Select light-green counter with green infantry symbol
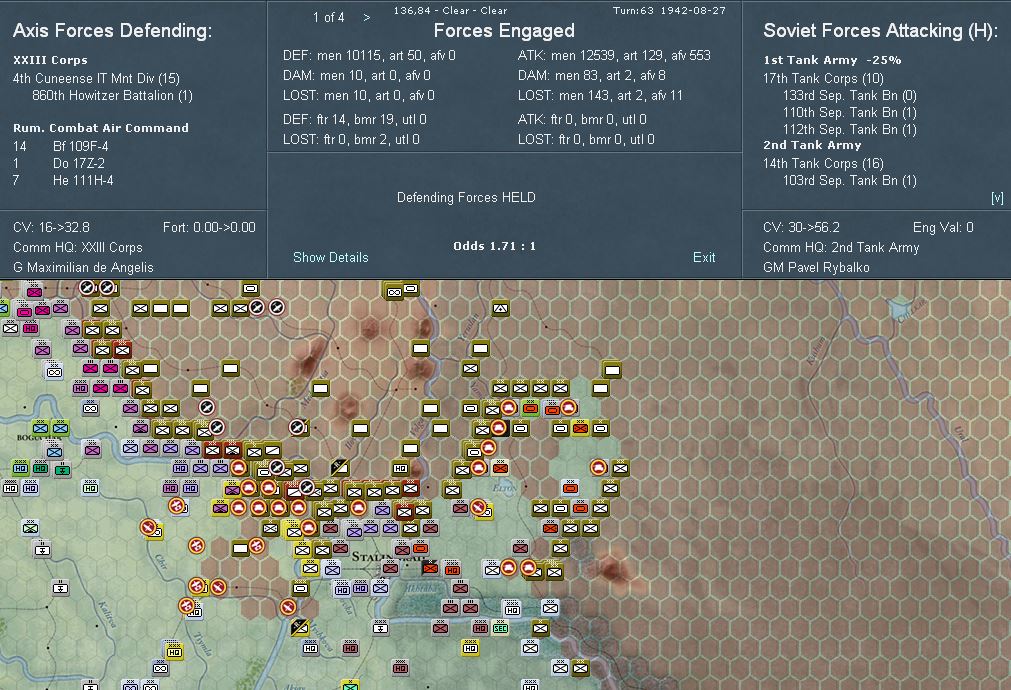The height and width of the screenshot is (690, 1011). pyautogui.click(x=30, y=527)
